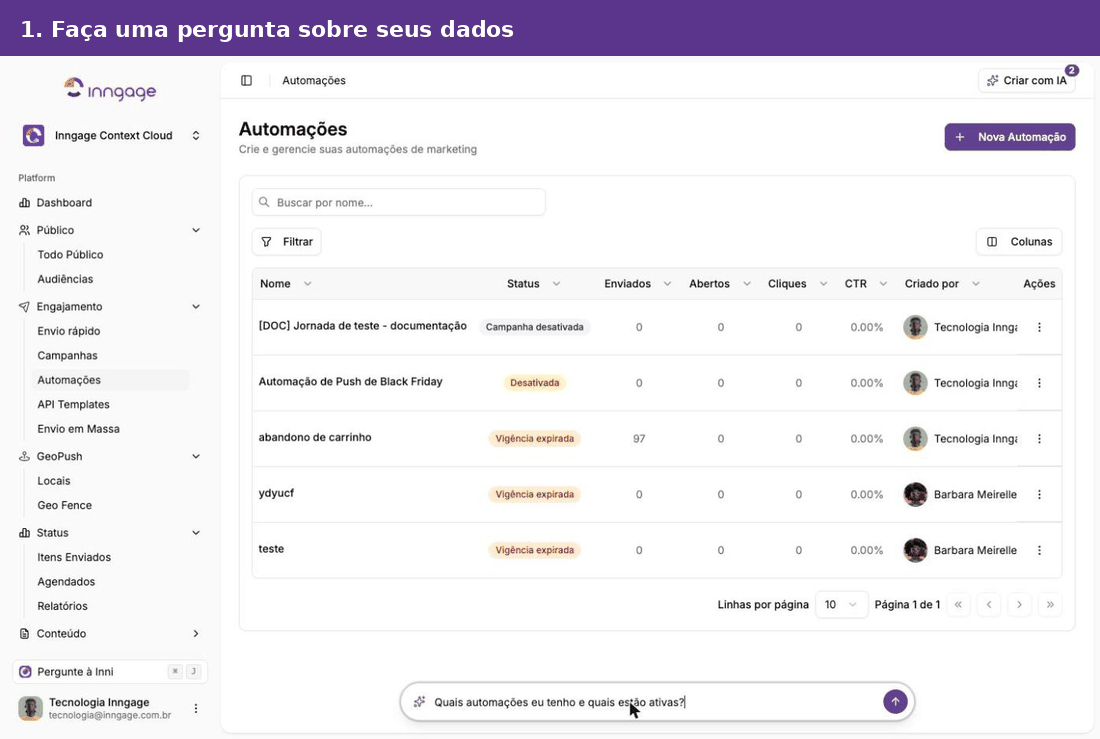This screenshot has height=739, width=1100.
Task: Open user menu dots beside Tecnologia Inngage
Action: click(x=196, y=708)
